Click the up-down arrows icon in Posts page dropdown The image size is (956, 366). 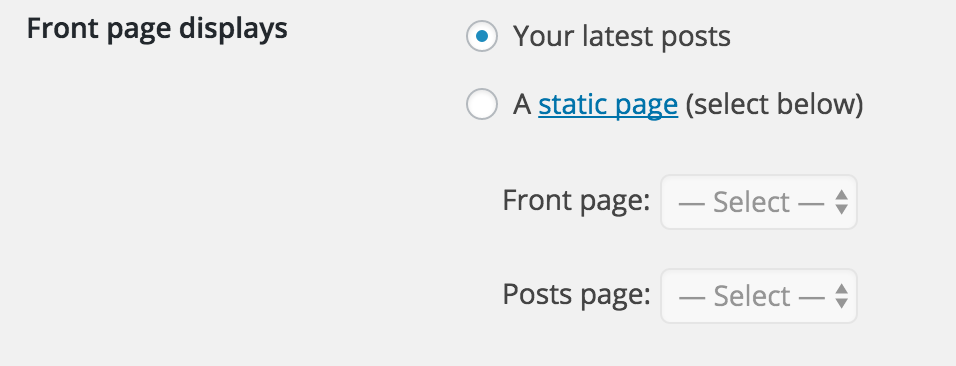pos(841,296)
